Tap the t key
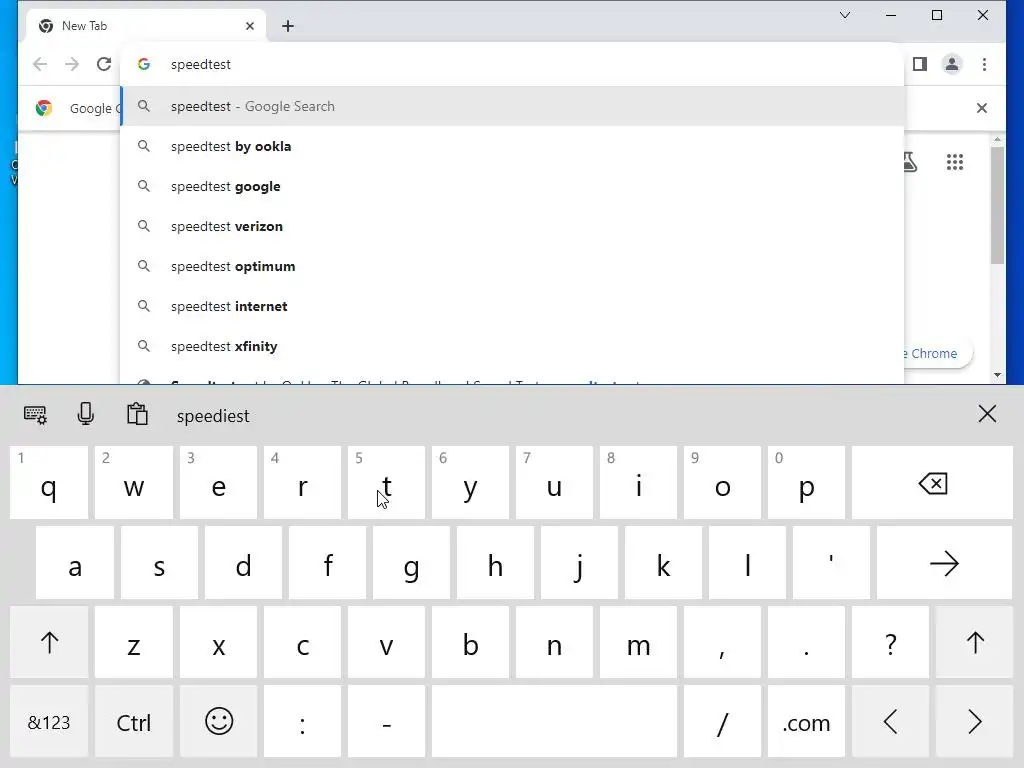1024x768 pixels. [x=387, y=483]
